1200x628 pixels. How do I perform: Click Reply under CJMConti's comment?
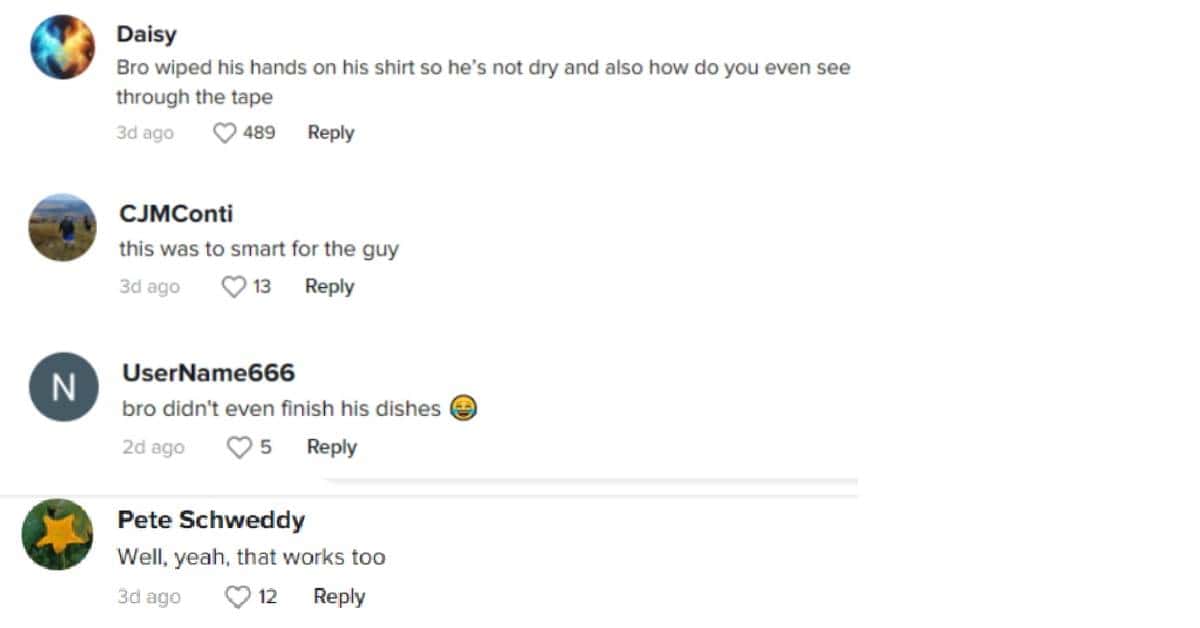tap(328, 286)
